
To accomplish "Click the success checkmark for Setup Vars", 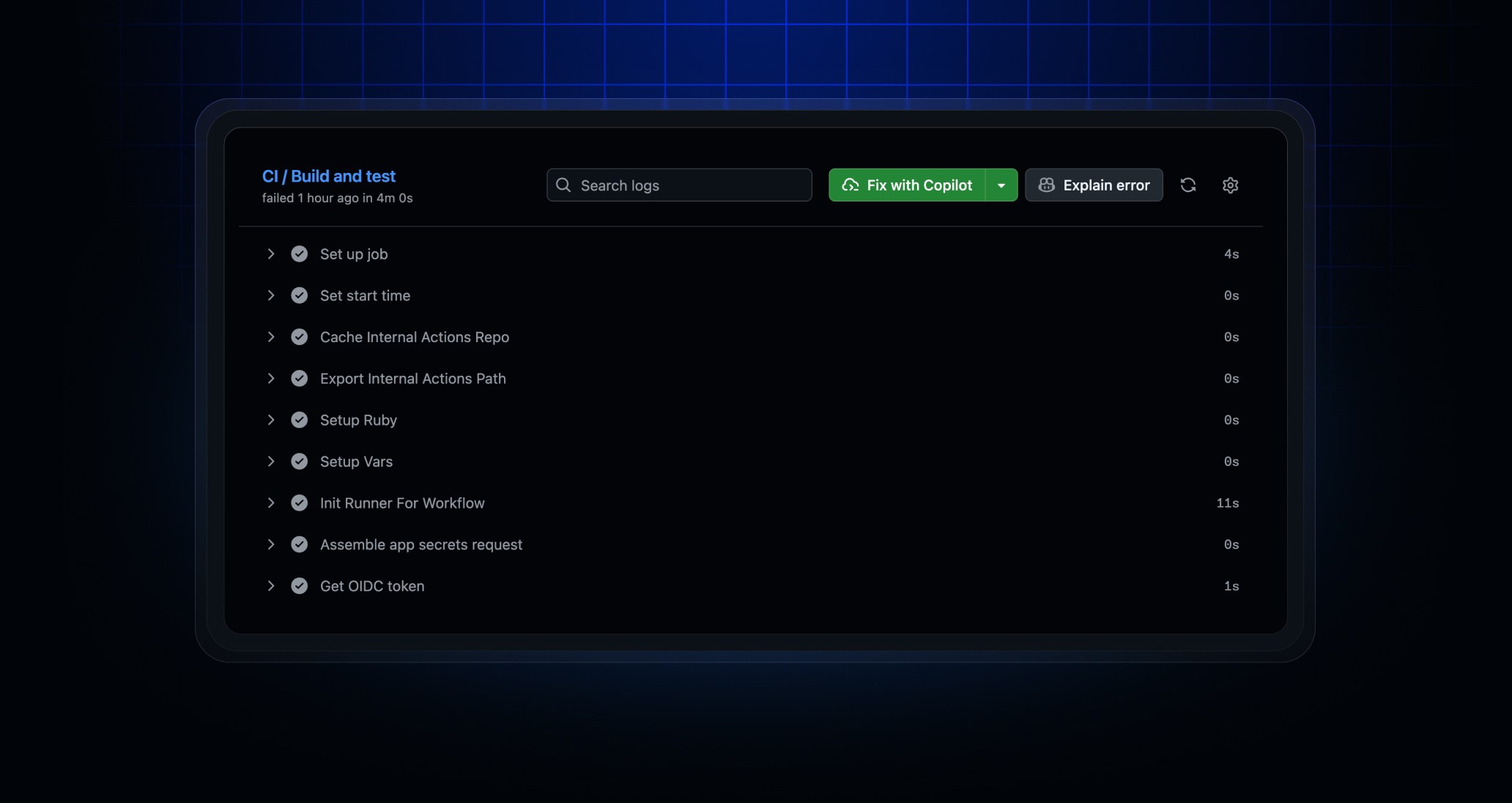I will pos(300,462).
